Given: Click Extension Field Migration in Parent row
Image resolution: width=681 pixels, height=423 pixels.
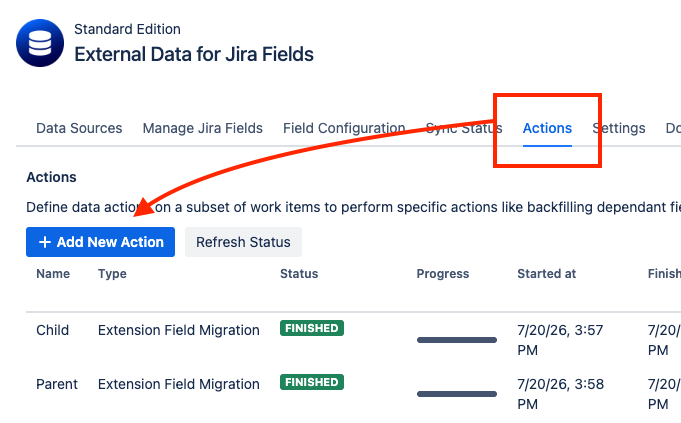Looking at the screenshot, I should 179,384.
